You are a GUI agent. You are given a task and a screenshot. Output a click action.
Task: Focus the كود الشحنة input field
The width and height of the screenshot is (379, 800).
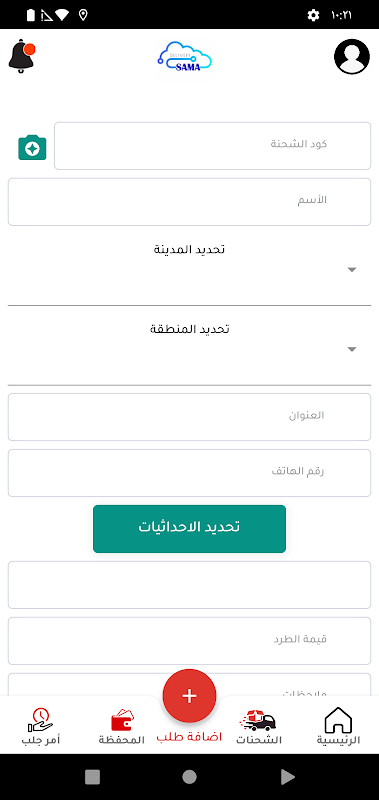click(x=212, y=145)
